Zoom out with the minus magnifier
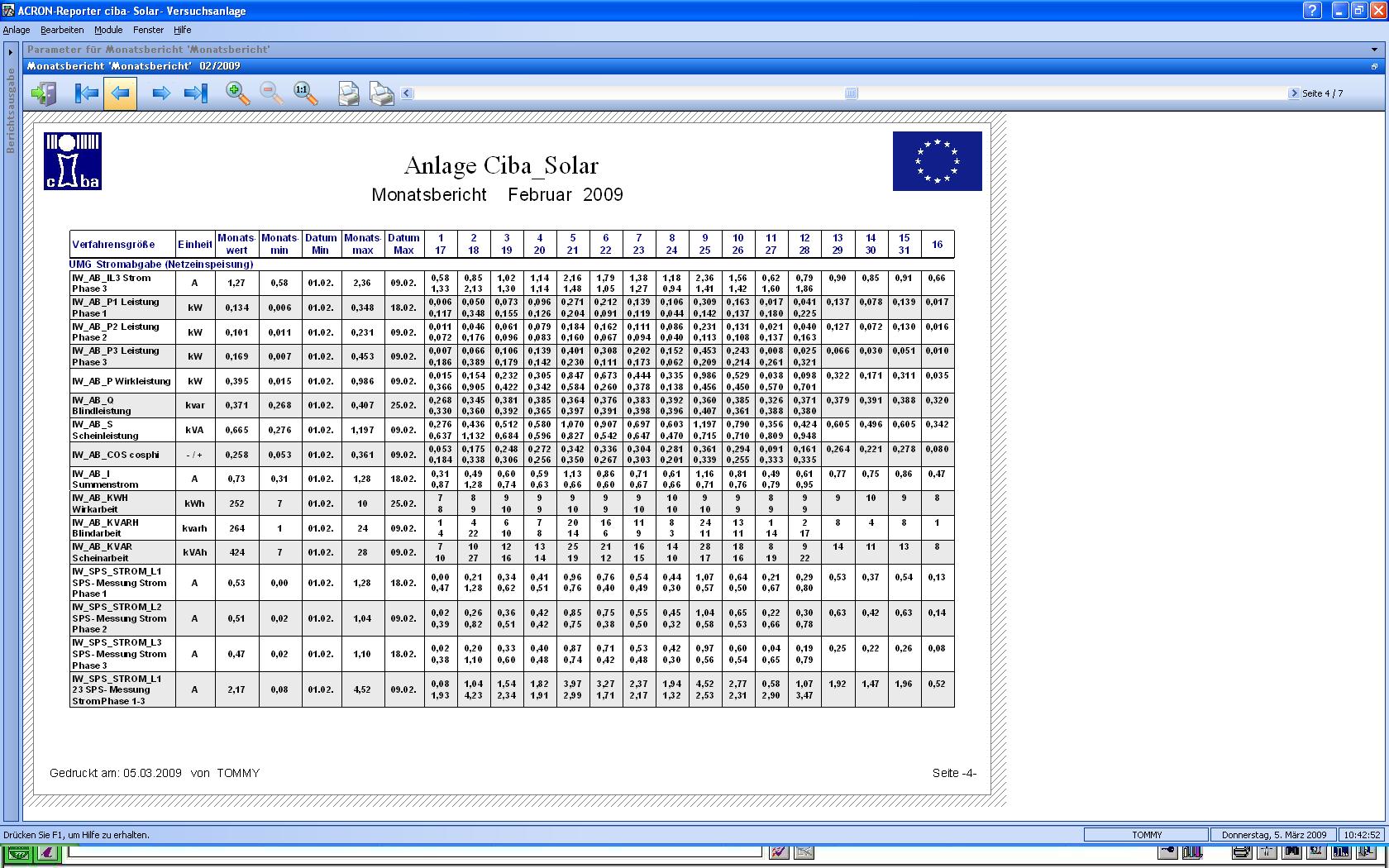The width and height of the screenshot is (1389, 868). point(271,93)
